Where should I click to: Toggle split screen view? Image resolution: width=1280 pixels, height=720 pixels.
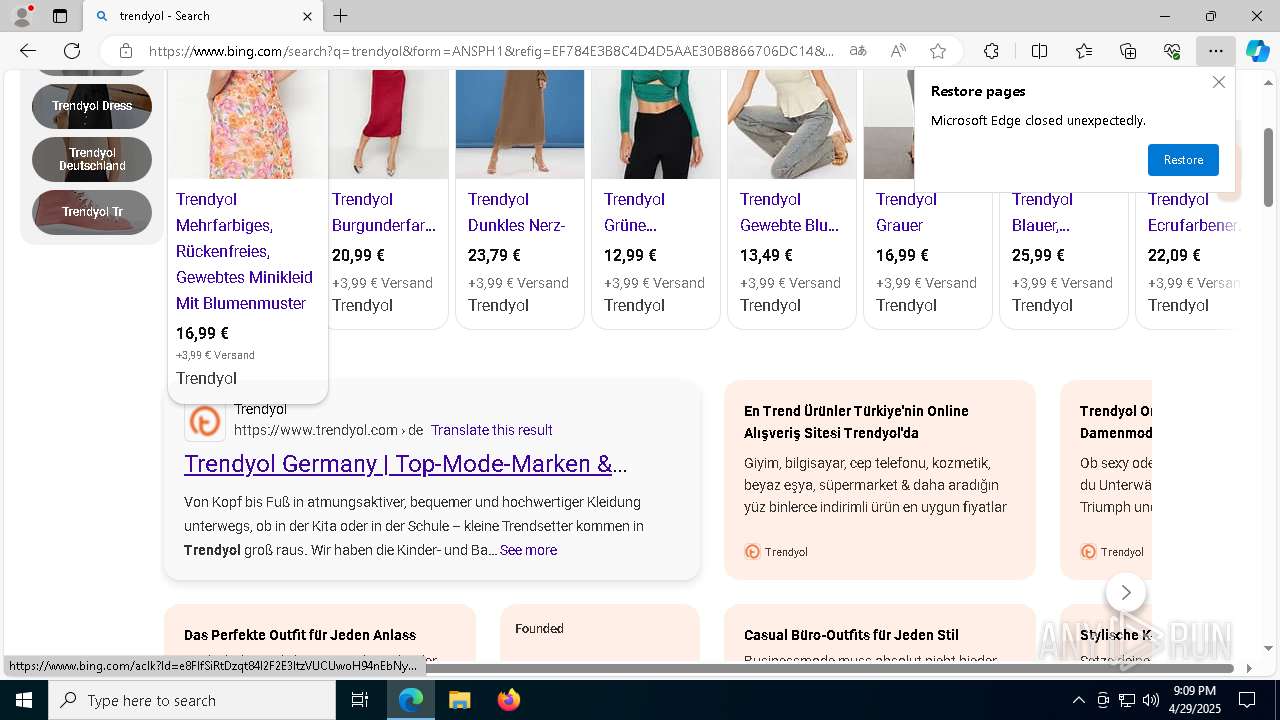point(1039,51)
